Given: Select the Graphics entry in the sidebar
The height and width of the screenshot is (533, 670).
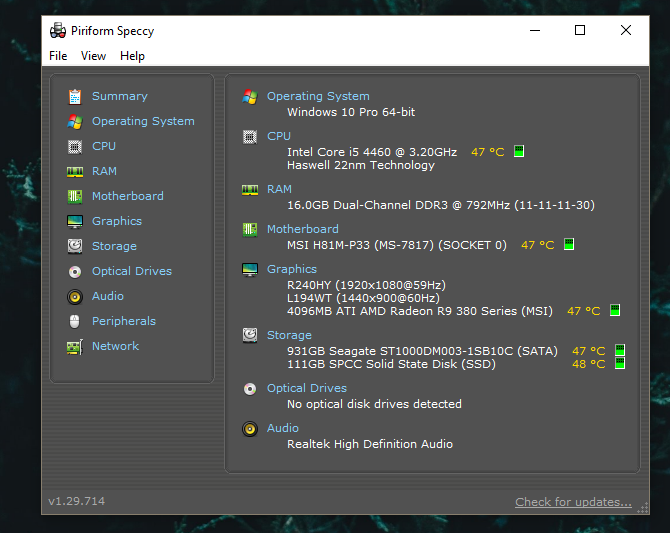Looking at the screenshot, I should (117, 221).
